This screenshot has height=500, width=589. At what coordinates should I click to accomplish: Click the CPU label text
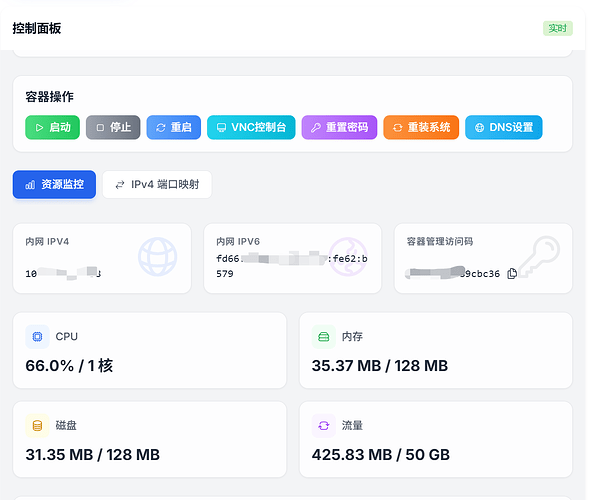pyautogui.click(x=66, y=337)
